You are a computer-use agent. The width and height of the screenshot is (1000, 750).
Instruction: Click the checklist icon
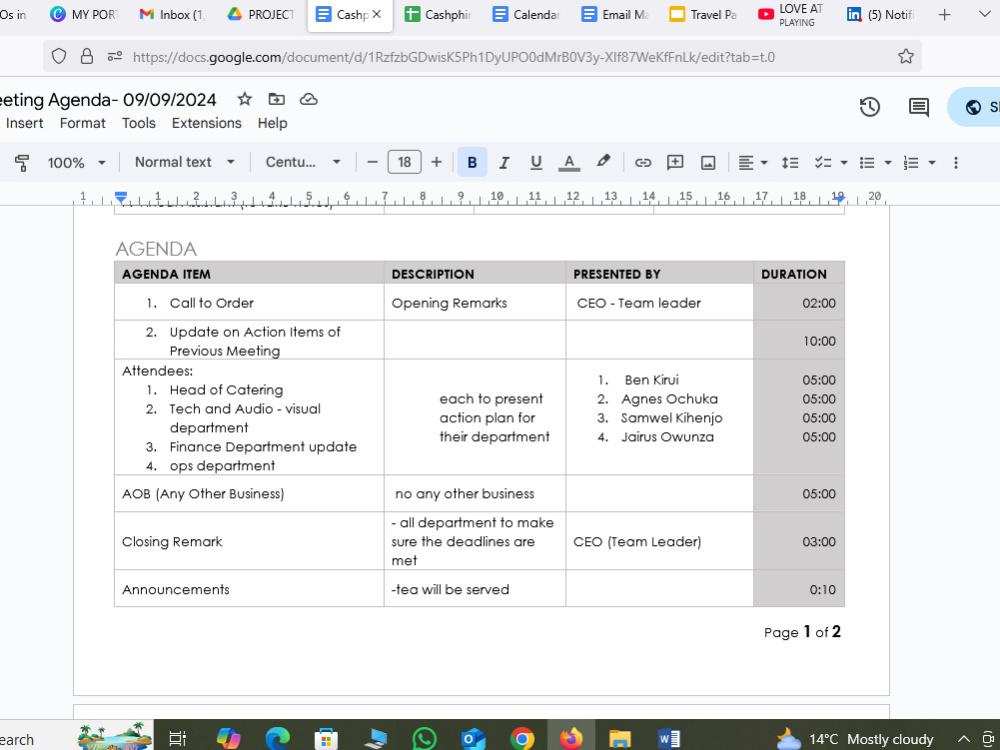click(823, 163)
